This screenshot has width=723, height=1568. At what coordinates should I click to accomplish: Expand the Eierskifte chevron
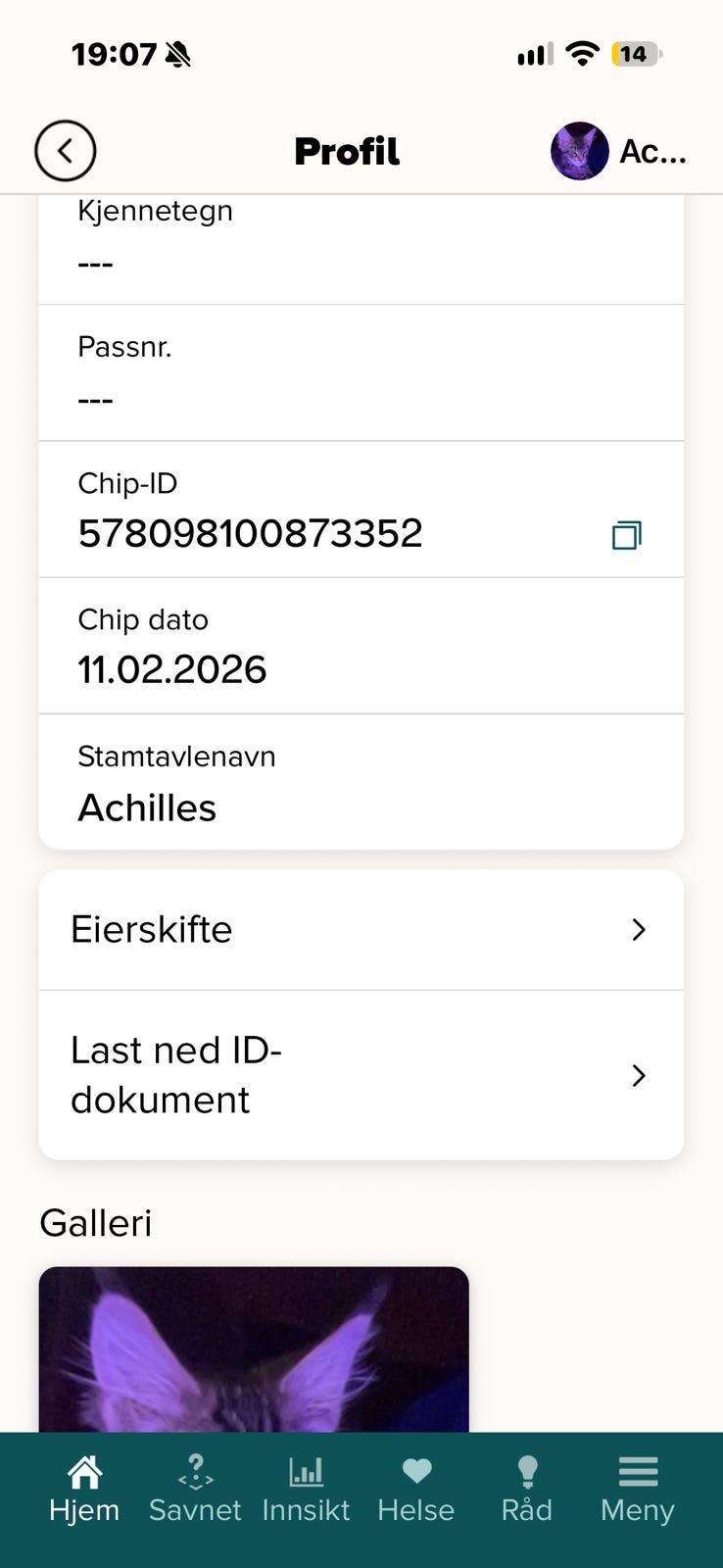(x=639, y=929)
